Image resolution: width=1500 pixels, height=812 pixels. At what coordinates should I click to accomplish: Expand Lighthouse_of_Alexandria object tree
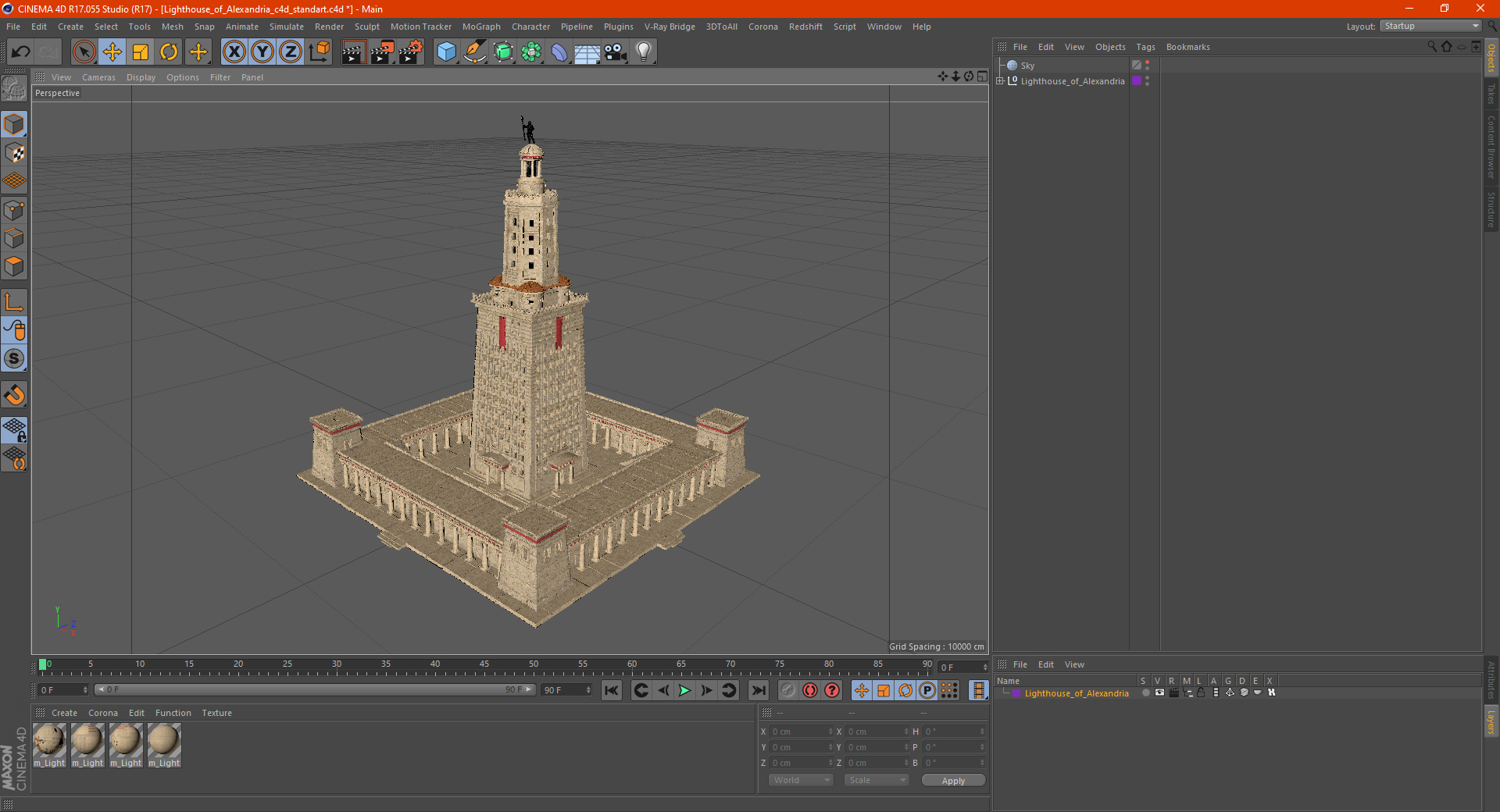tap(1000, 81)
